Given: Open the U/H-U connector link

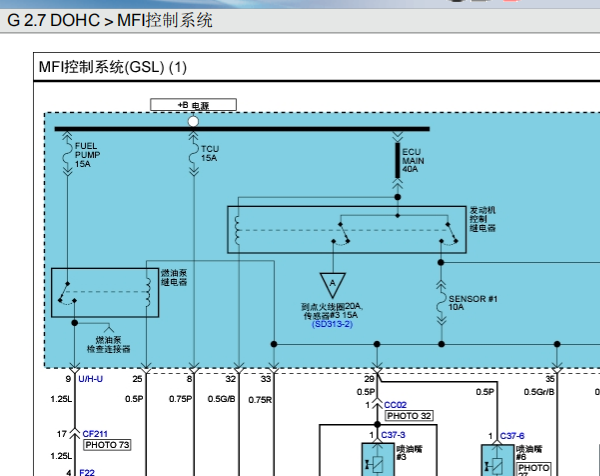Looking at the screenshot, I should (91, 379).
